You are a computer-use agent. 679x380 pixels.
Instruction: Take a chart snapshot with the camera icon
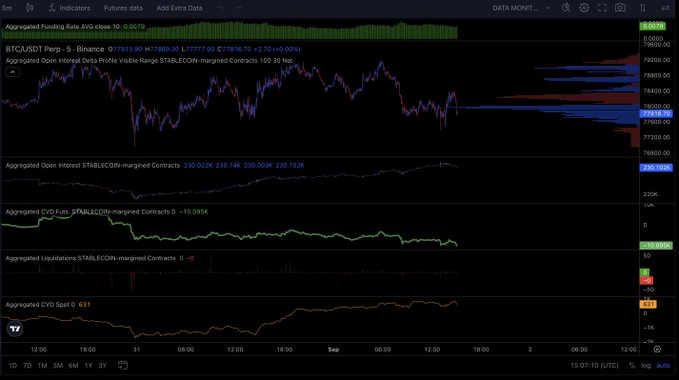pyautogui.click(x=620, y=8)
